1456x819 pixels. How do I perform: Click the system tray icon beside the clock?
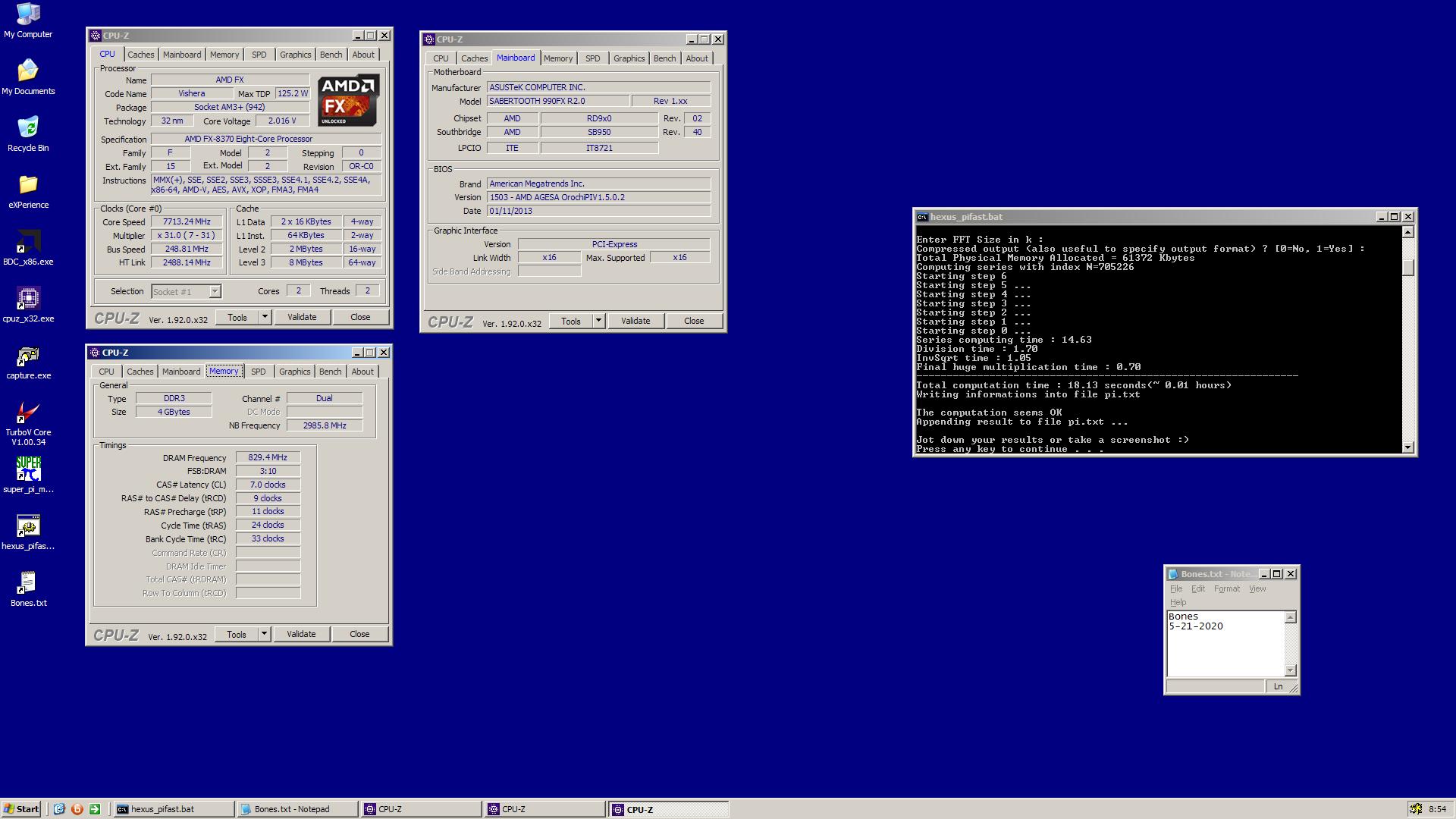pos(1415,809)
